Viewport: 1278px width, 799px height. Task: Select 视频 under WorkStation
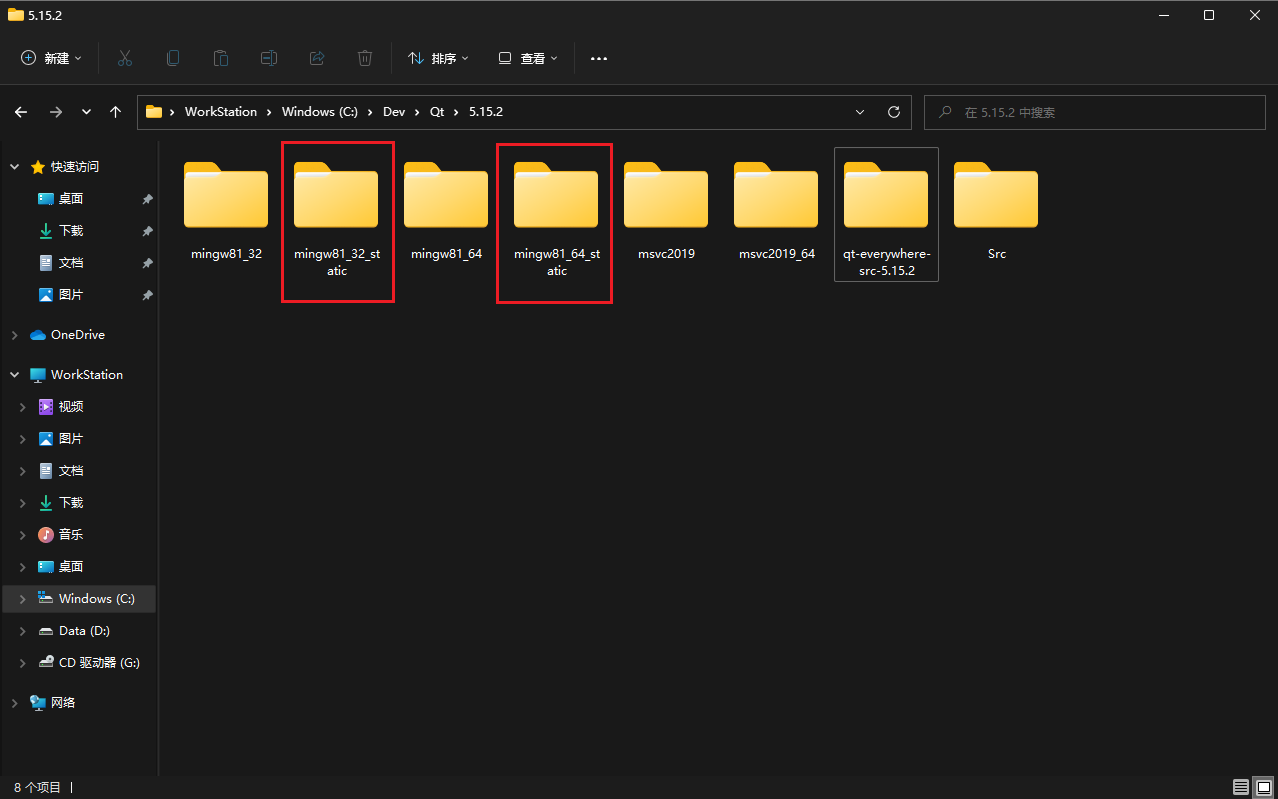[x=71, y=406]
